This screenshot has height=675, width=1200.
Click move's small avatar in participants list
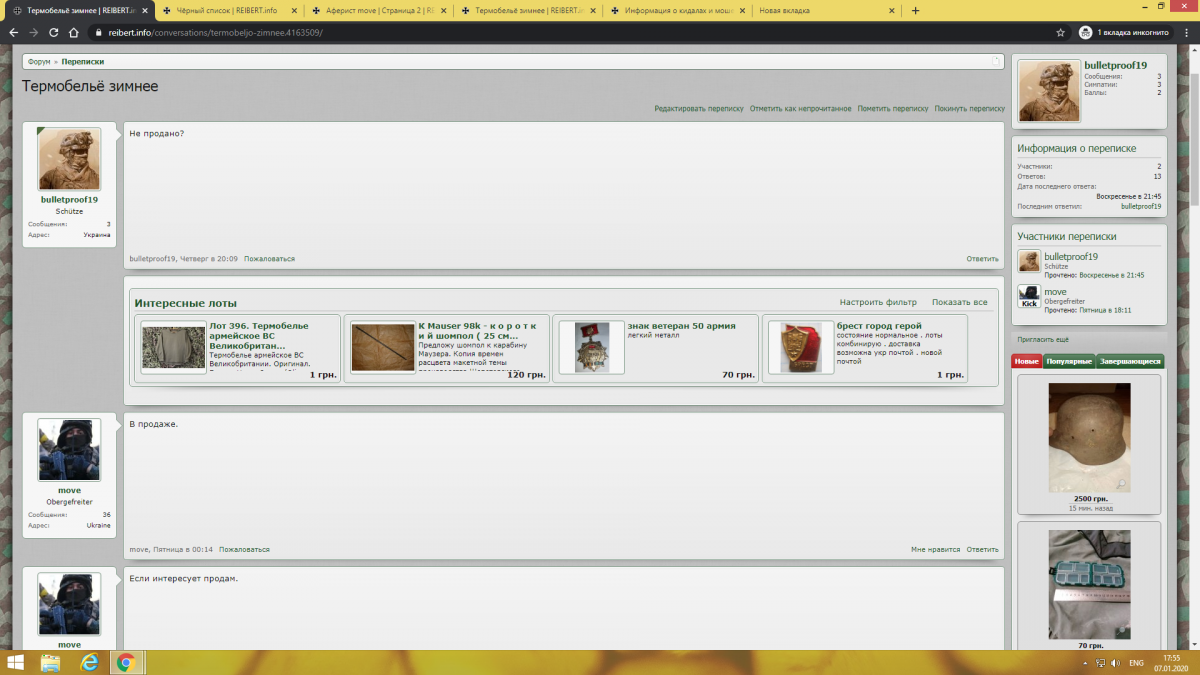point(1029,296)
